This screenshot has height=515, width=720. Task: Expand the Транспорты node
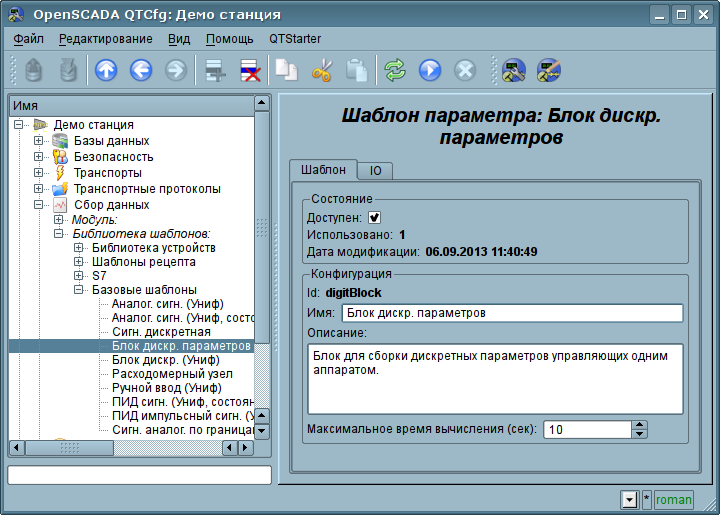pyautogui.click(x=39, y=173)
